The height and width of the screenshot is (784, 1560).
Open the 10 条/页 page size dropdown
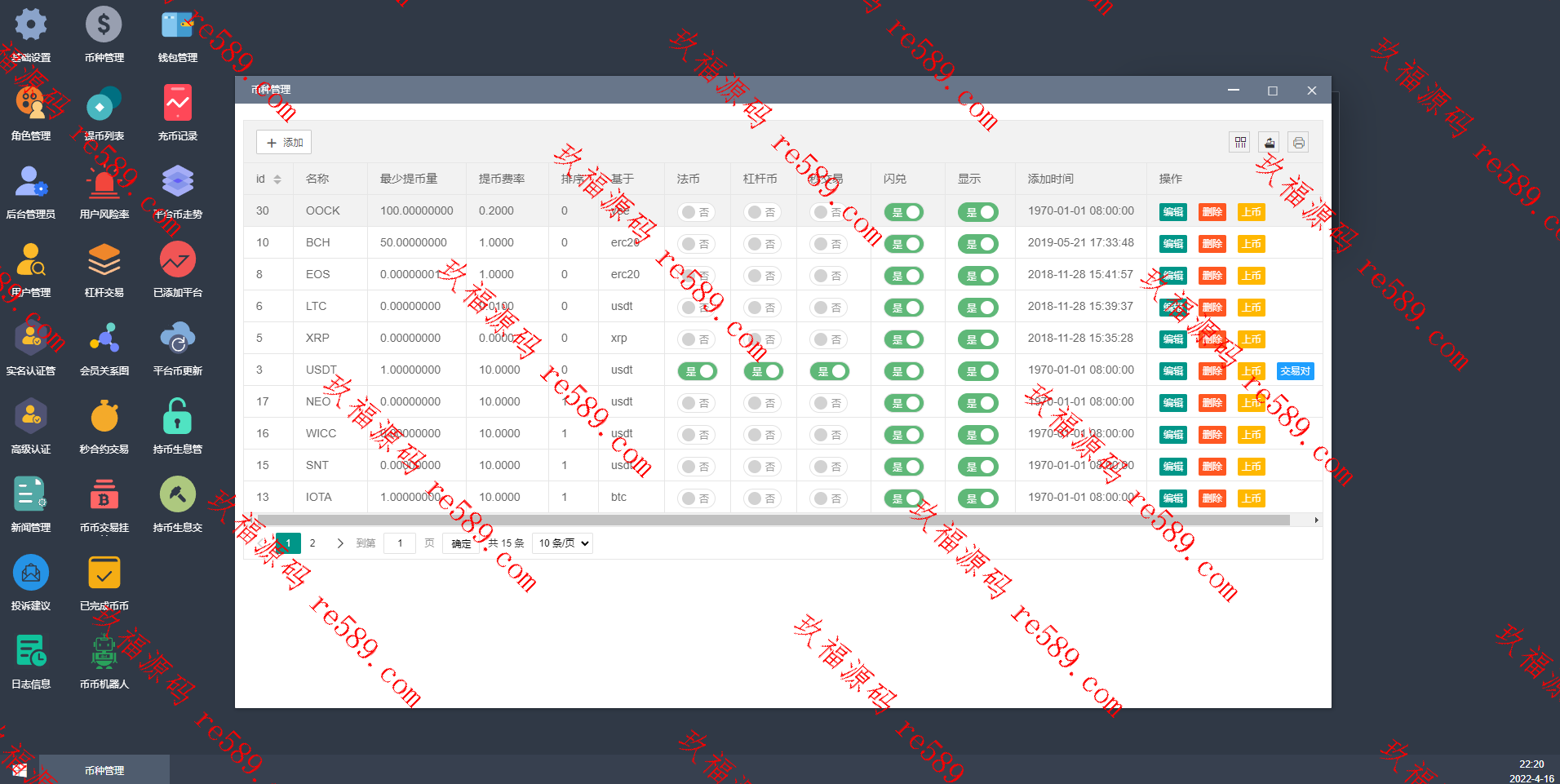click(562, 543)
